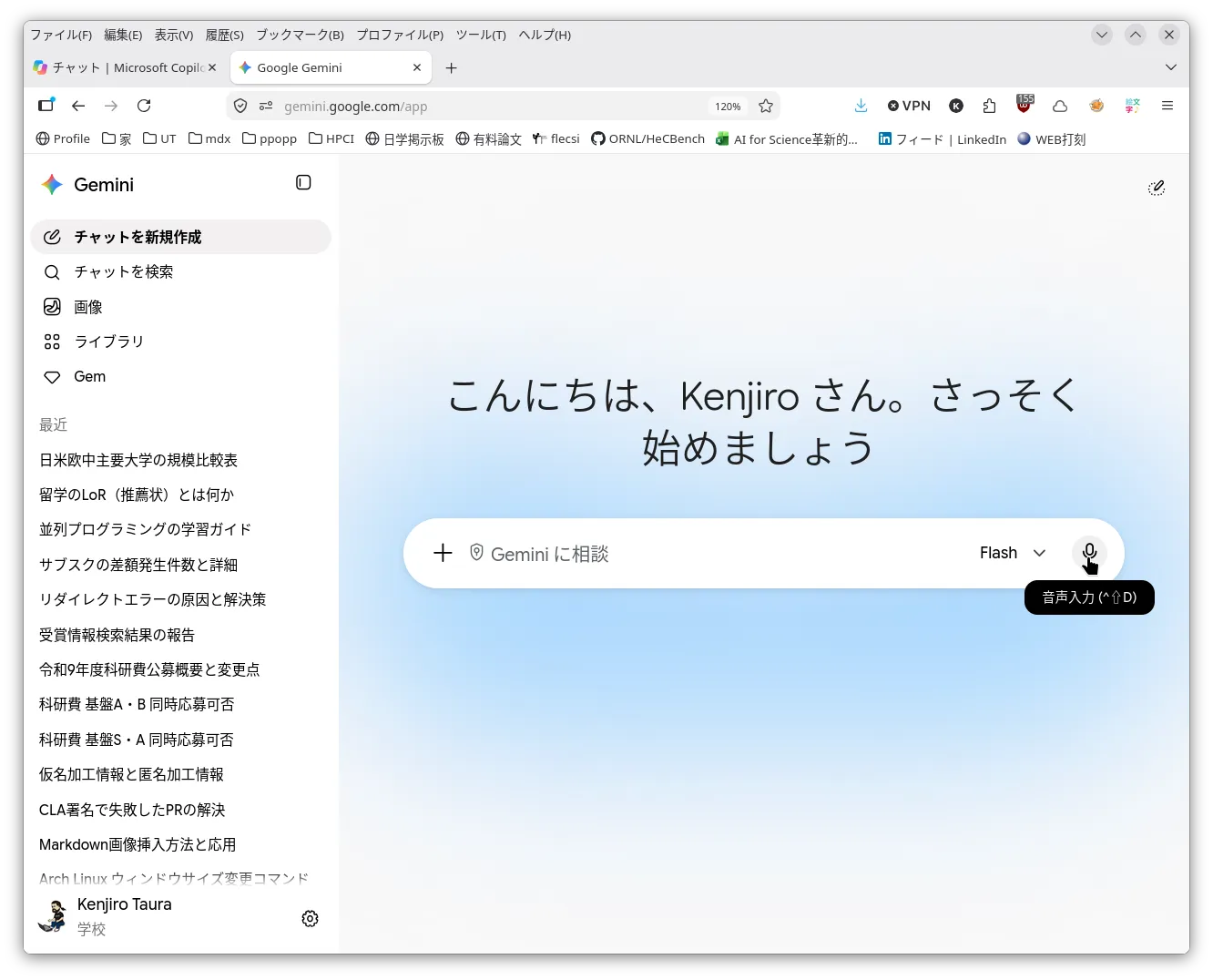Open the ツール(T) menu
This screenshot has height=980, width=1213.
point(481,35)
